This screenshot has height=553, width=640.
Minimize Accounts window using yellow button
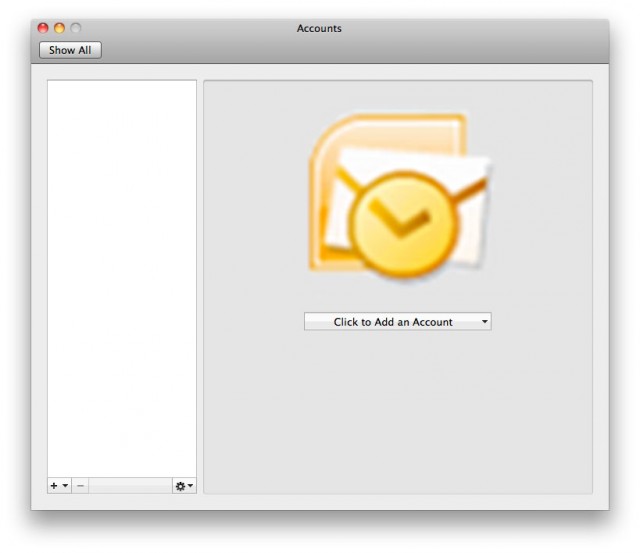click(x=60, y=28)
